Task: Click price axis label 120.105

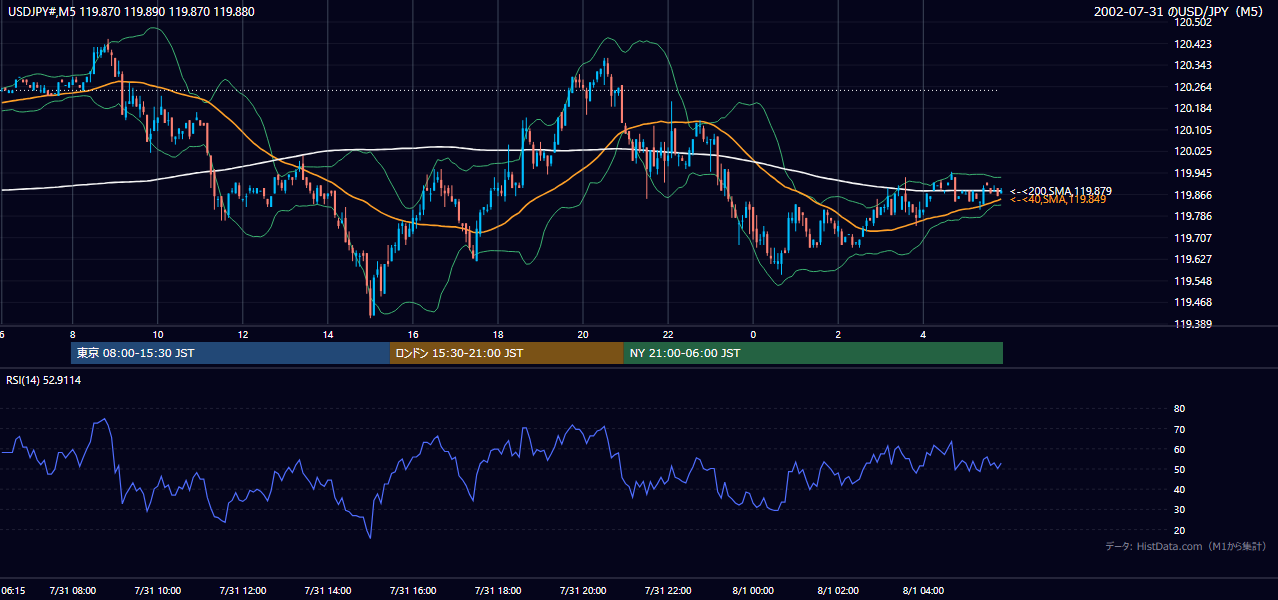Action: (1193, 130)
